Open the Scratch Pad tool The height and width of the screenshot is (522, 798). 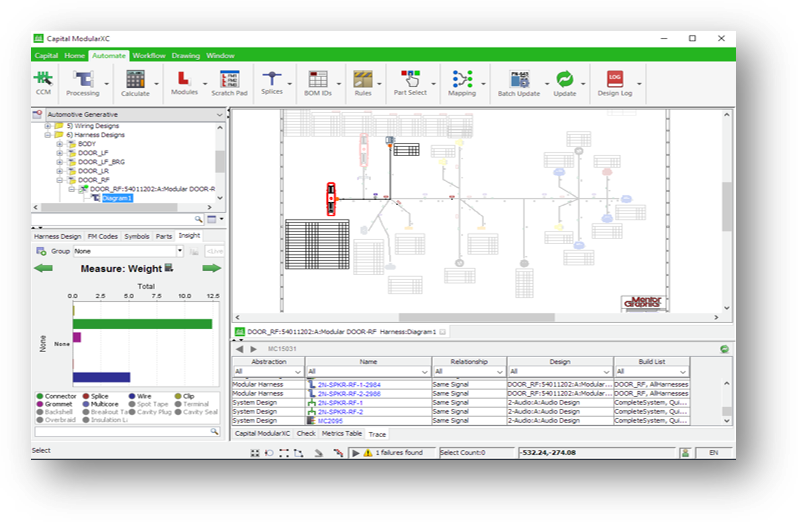[x=230, y=83]
